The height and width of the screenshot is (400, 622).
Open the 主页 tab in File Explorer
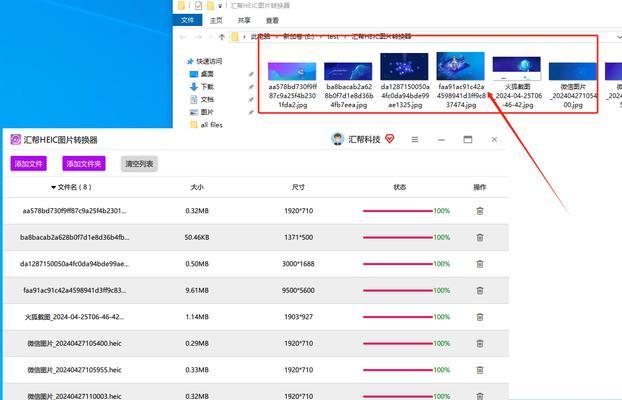click(x=216, y=20)
